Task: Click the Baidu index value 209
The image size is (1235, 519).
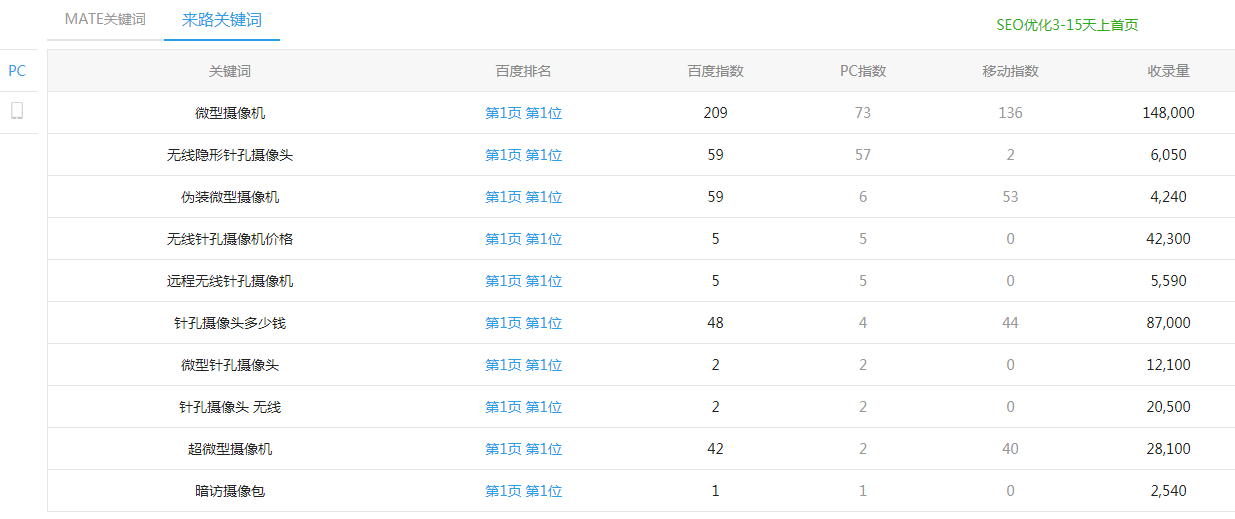Action: pos(715,113)
